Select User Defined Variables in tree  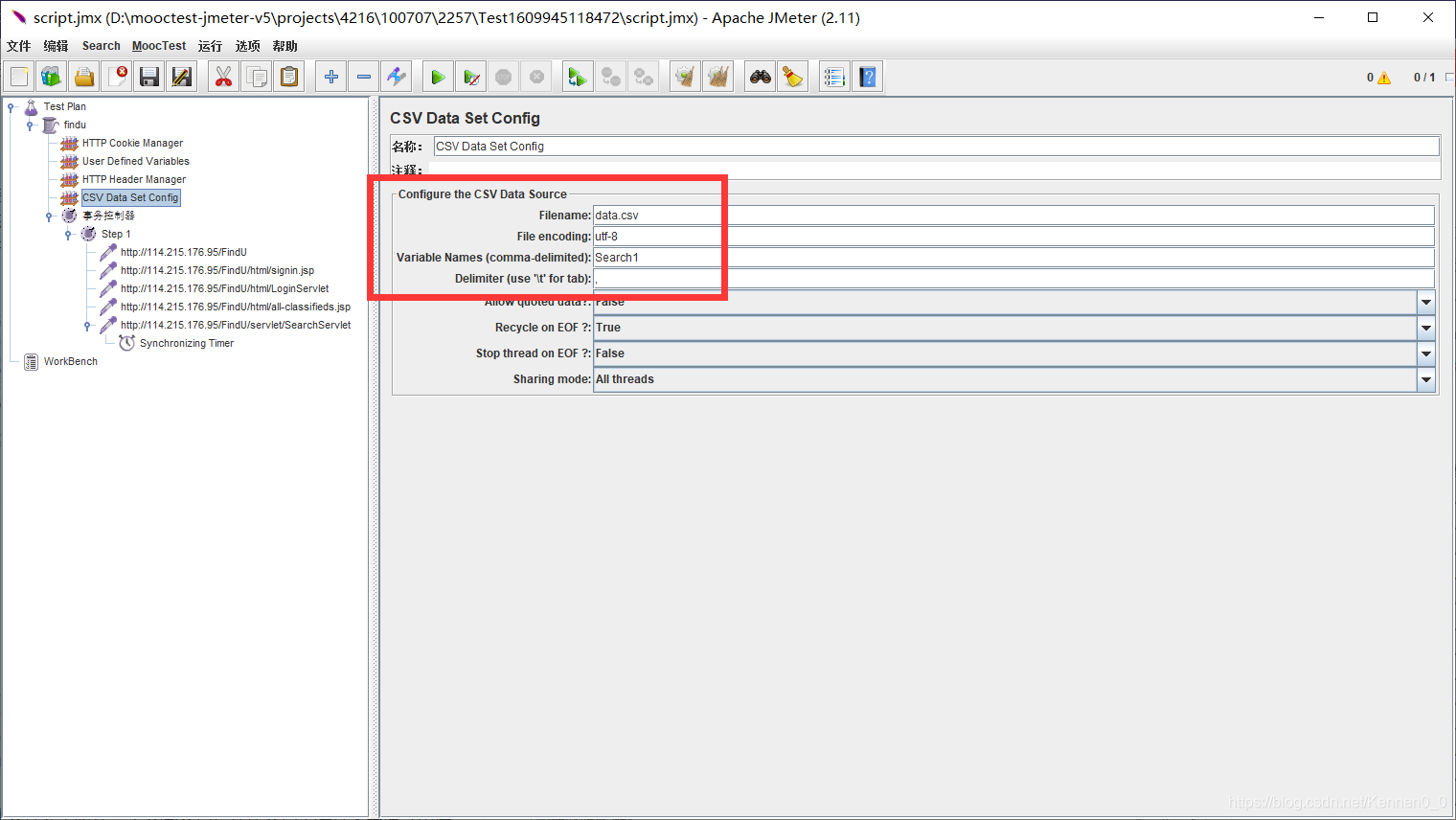136,162
